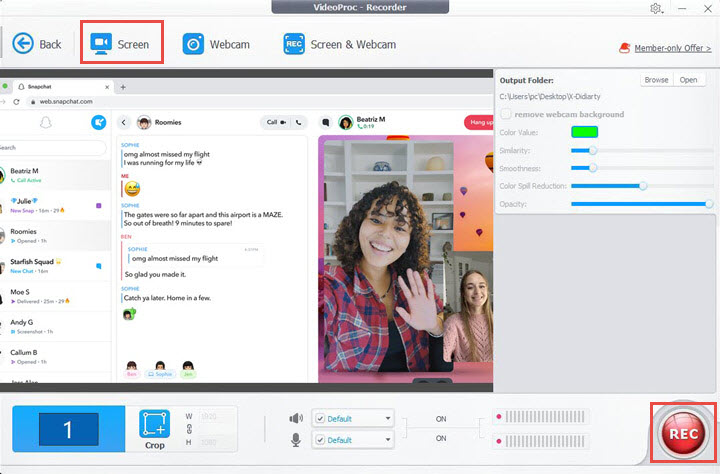Pick the green Color Value swatch
The height and width of the screenshot is (474, 720).
tap(584, 132)
